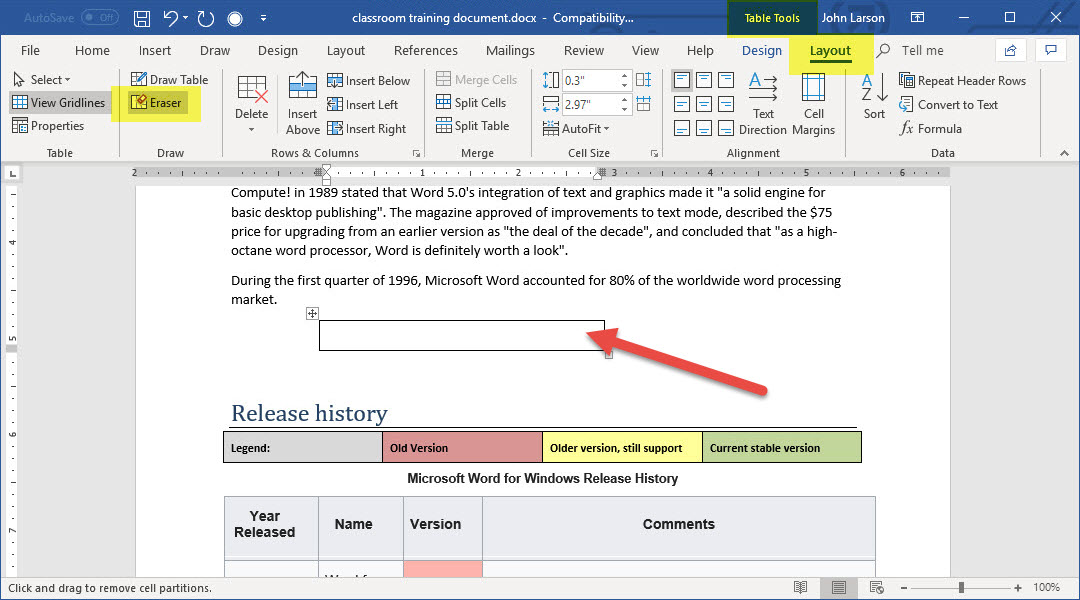Click Insert Above icon
Image resolution: width=1080 pixels, height=600 pixels.
click(302, 103)
